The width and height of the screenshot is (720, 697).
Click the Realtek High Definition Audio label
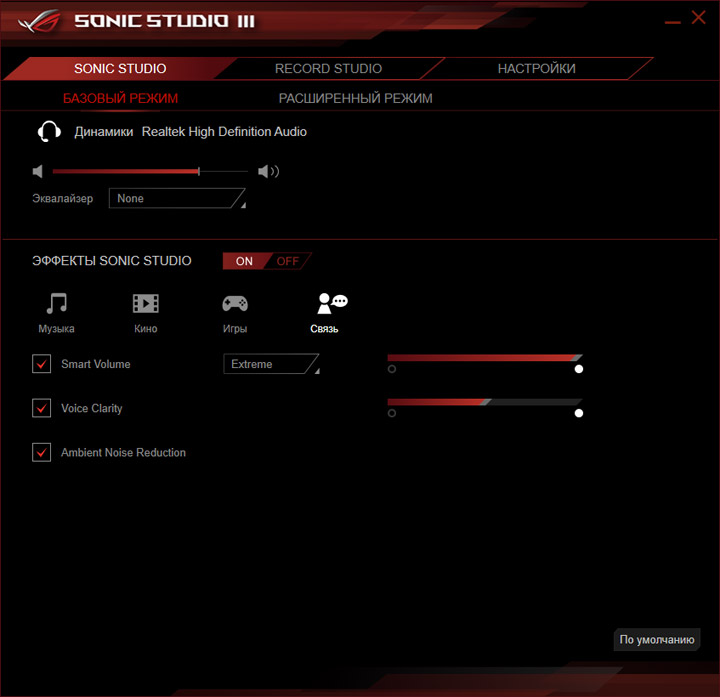pos(224,132)
